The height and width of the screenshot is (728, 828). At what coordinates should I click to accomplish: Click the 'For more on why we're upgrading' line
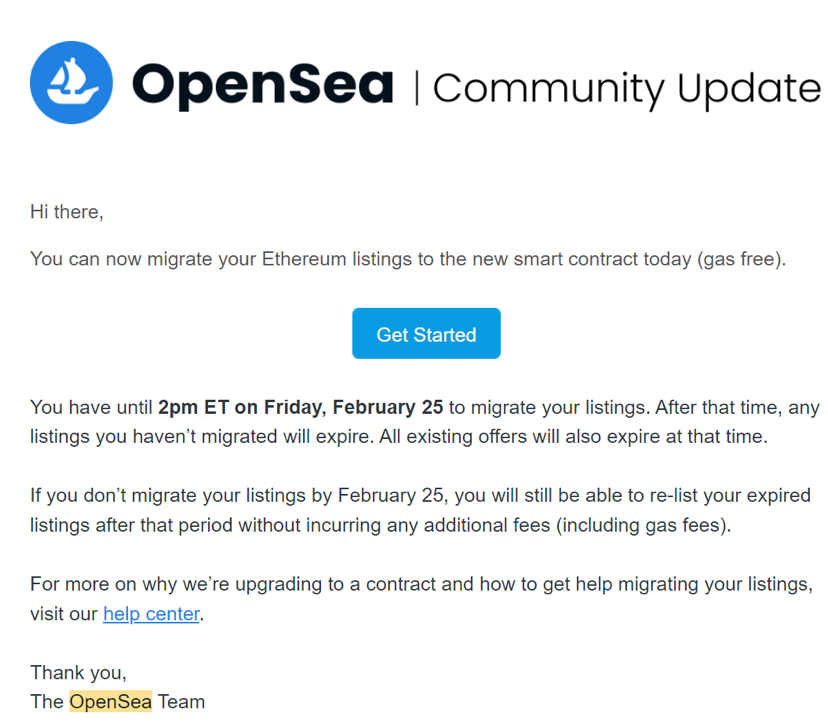click(421, 584)
